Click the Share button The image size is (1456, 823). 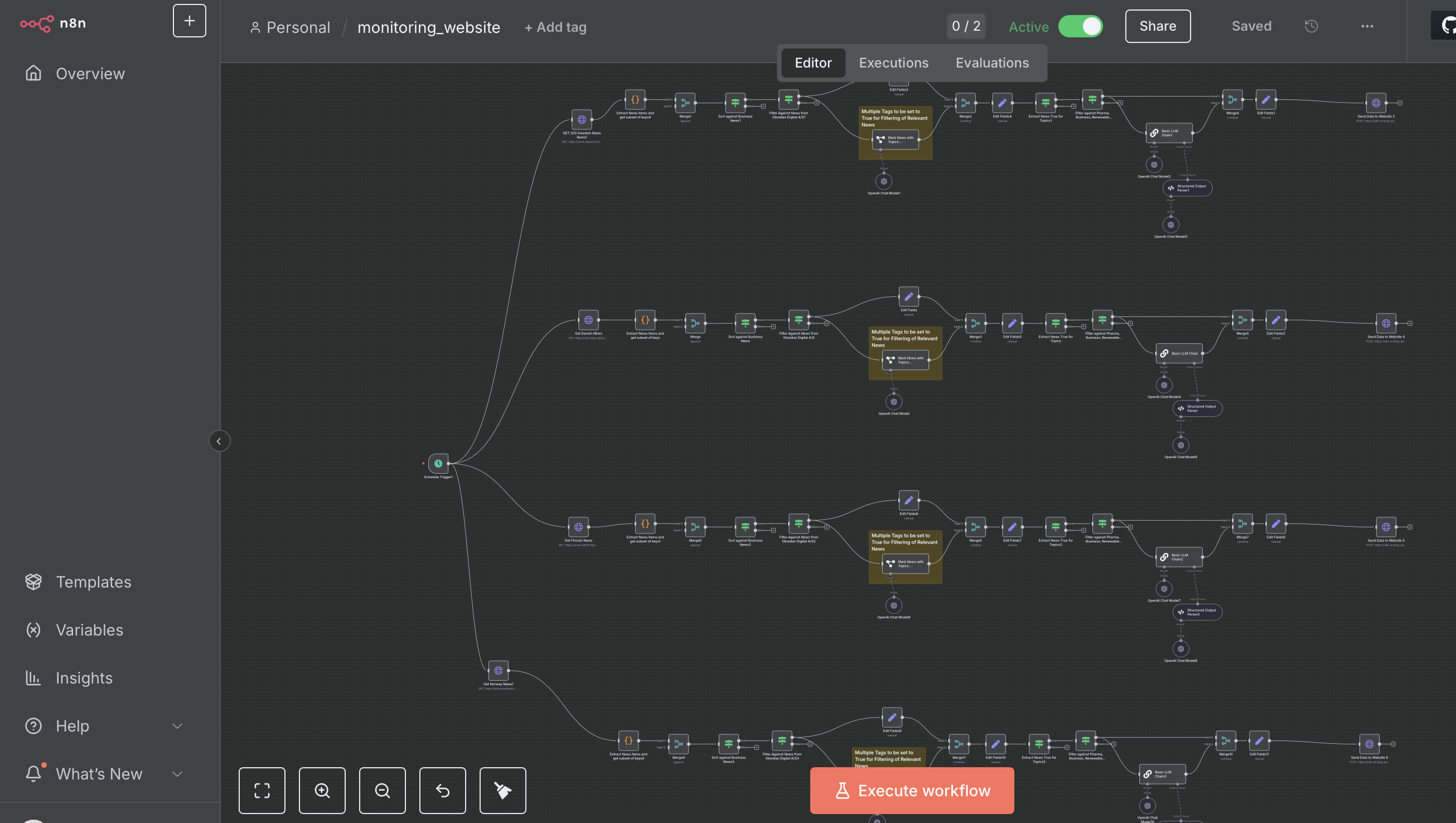(1158, 26)
